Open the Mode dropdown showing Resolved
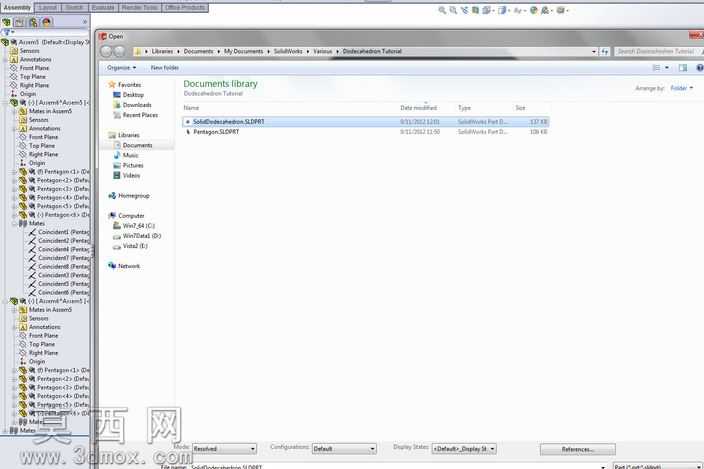704x469 pixels. (x=224, y=448)
